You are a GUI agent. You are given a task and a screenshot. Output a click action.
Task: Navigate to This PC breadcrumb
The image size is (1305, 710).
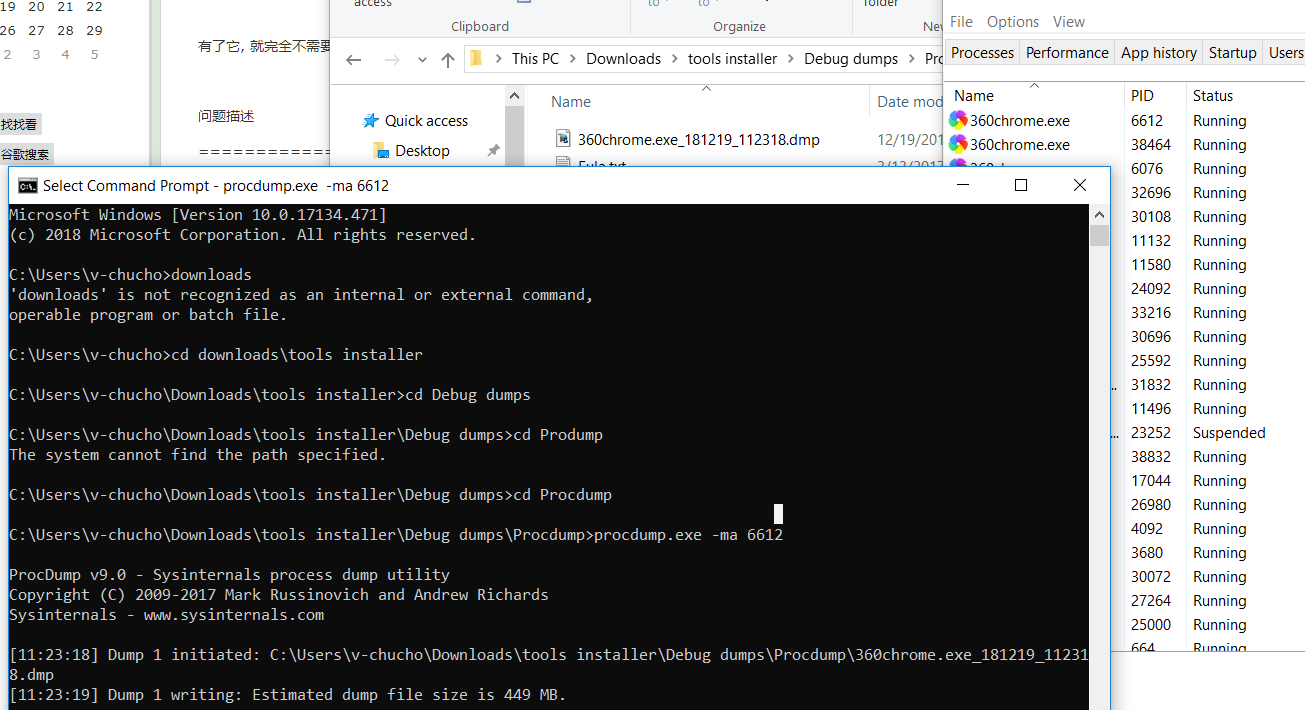pos(535,59)
